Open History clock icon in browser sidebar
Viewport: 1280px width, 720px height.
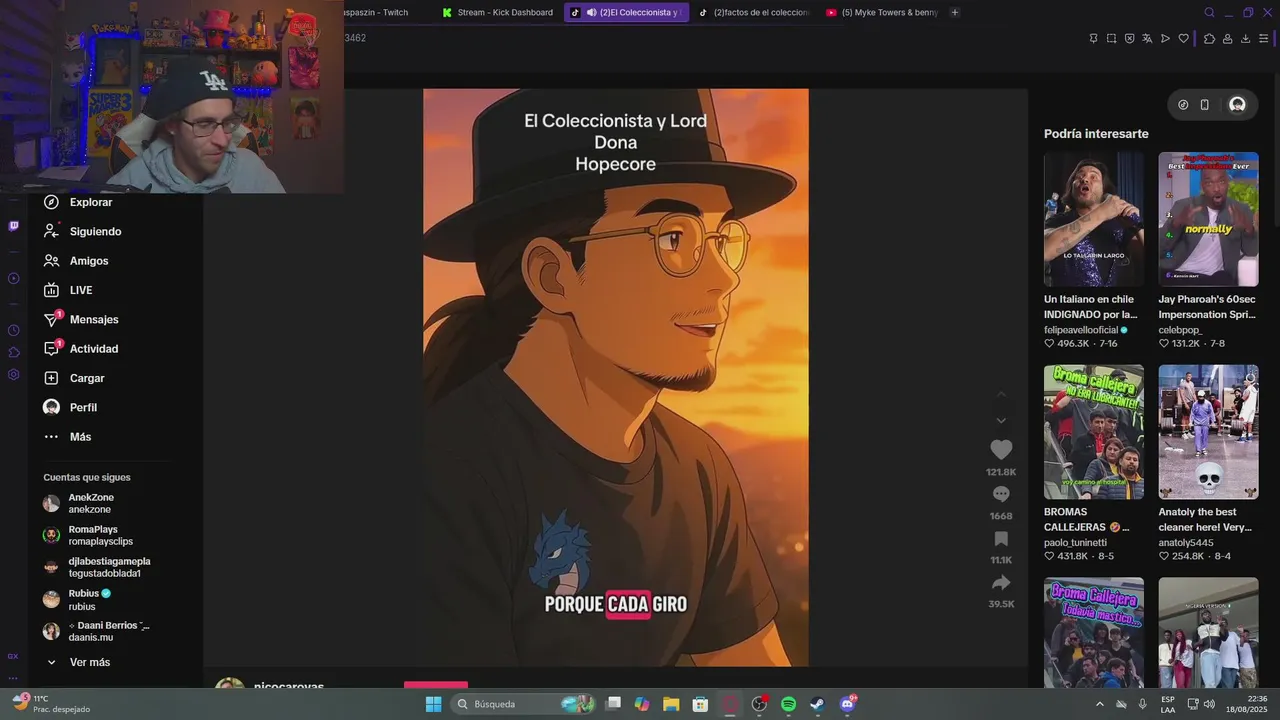(x=13, y=330)
